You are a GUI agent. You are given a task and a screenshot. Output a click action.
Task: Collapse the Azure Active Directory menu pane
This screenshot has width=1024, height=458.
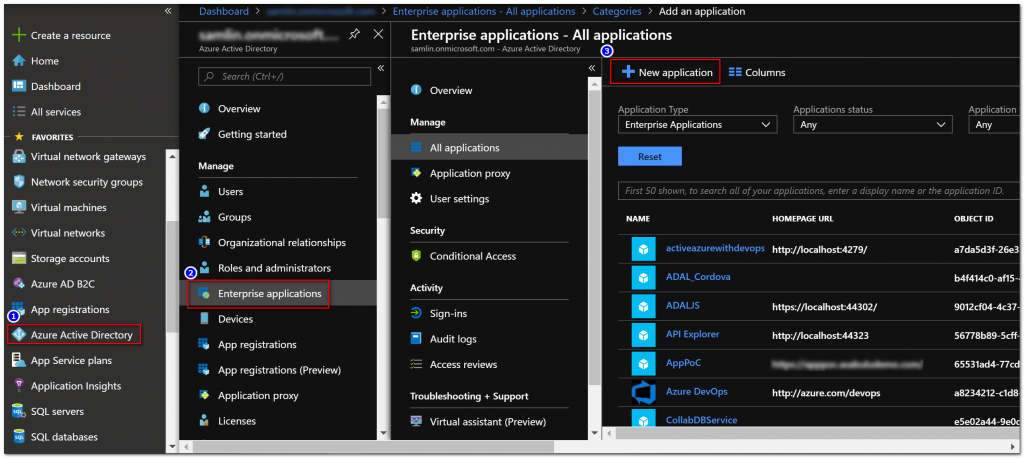381,68
